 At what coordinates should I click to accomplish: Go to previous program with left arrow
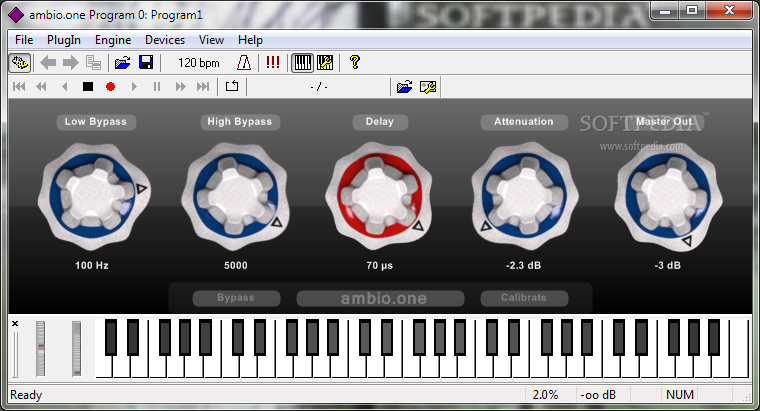pyautogui.click(x=48, y=63)
